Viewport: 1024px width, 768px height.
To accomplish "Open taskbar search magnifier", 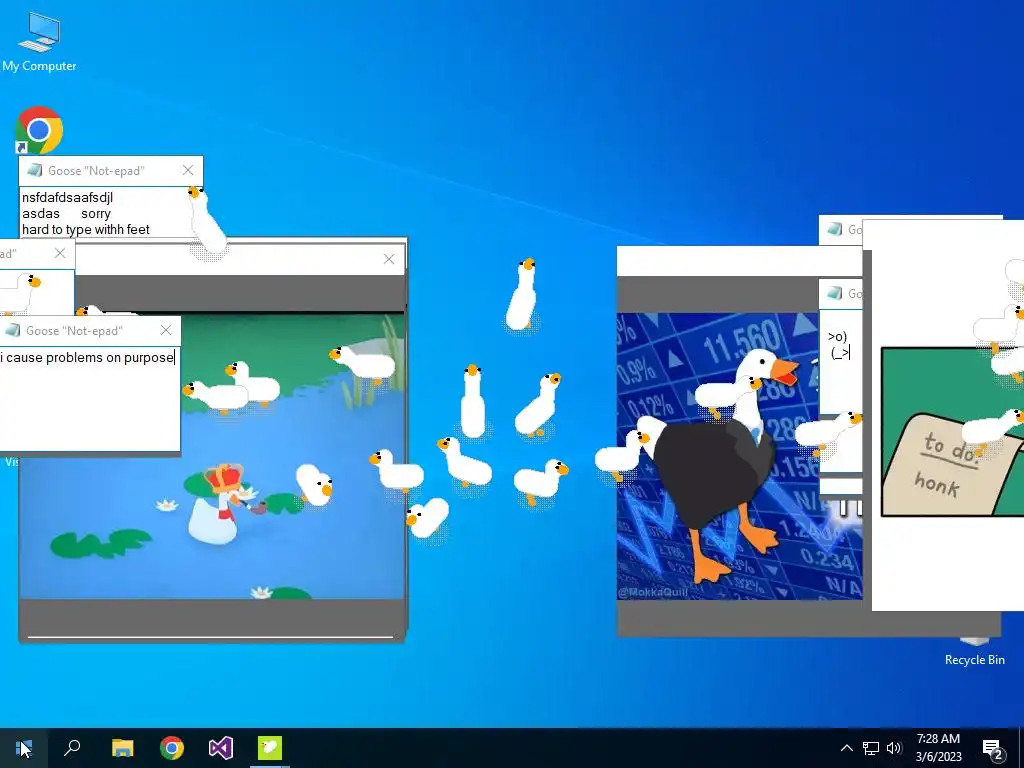I will tap(72, 748).
